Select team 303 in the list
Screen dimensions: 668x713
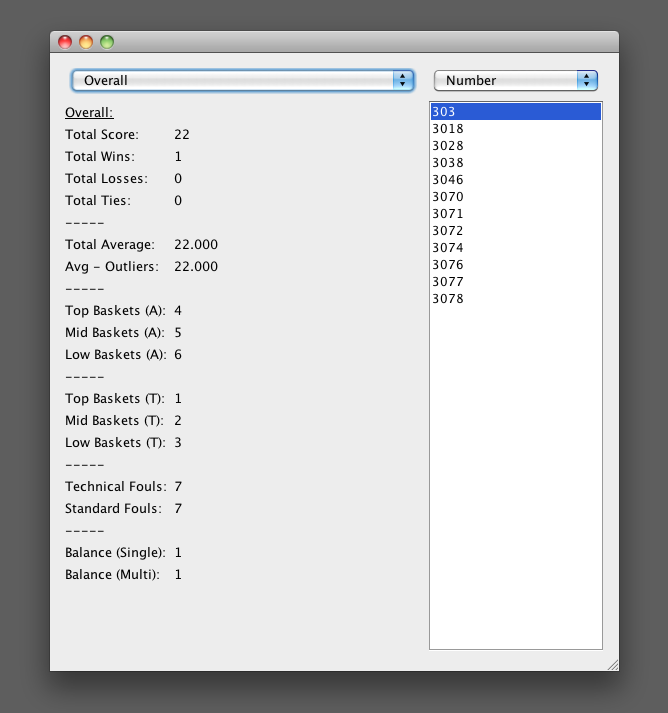(x=516, y=111)
